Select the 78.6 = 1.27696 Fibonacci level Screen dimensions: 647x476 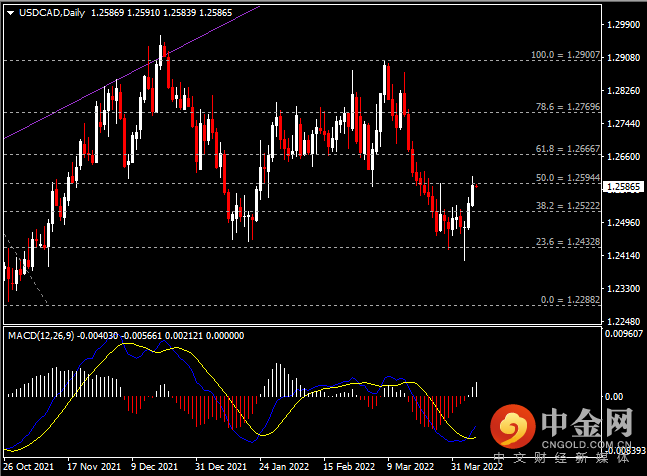567,106
